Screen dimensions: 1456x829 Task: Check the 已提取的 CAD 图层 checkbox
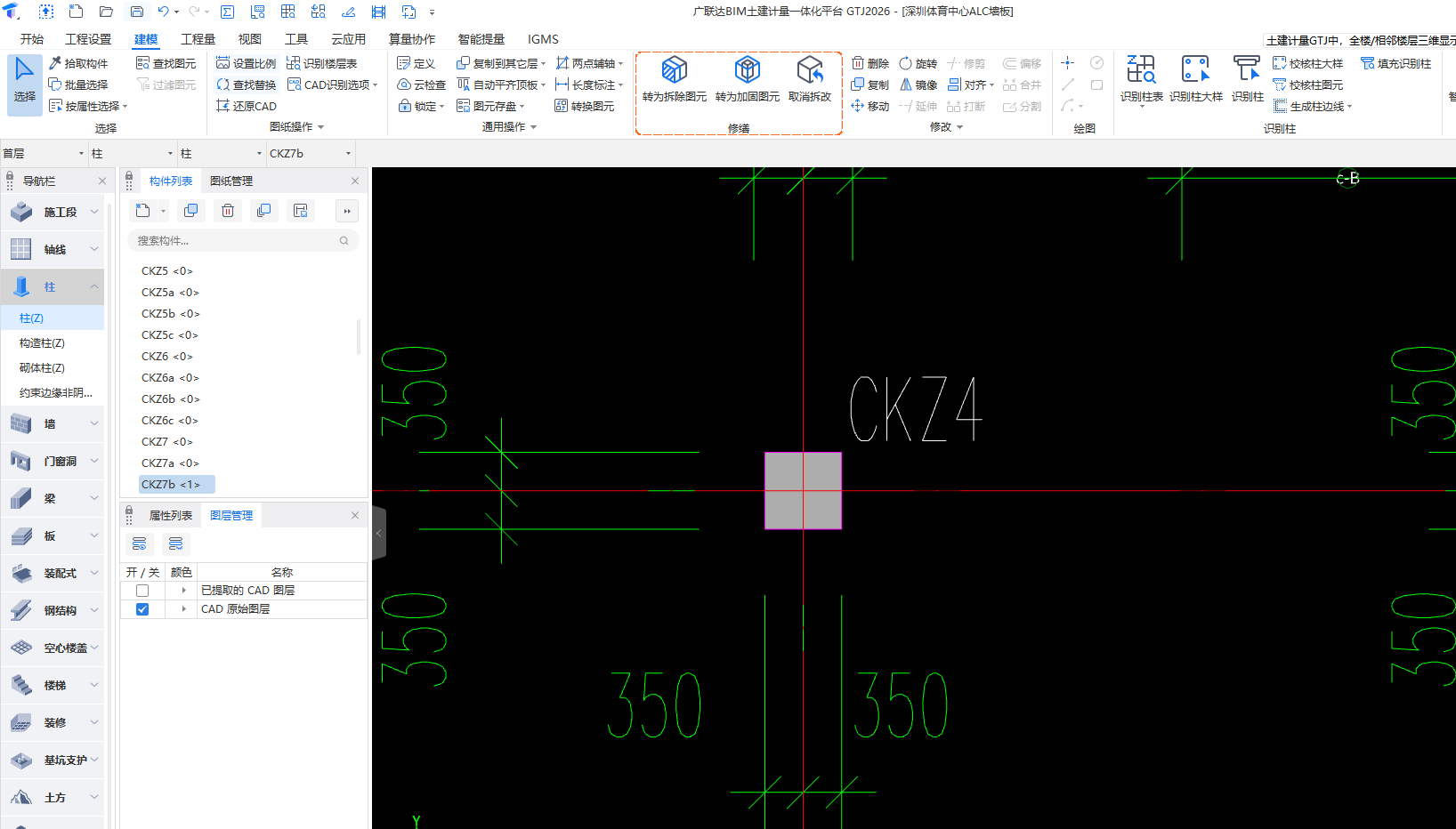pos(142,591)
